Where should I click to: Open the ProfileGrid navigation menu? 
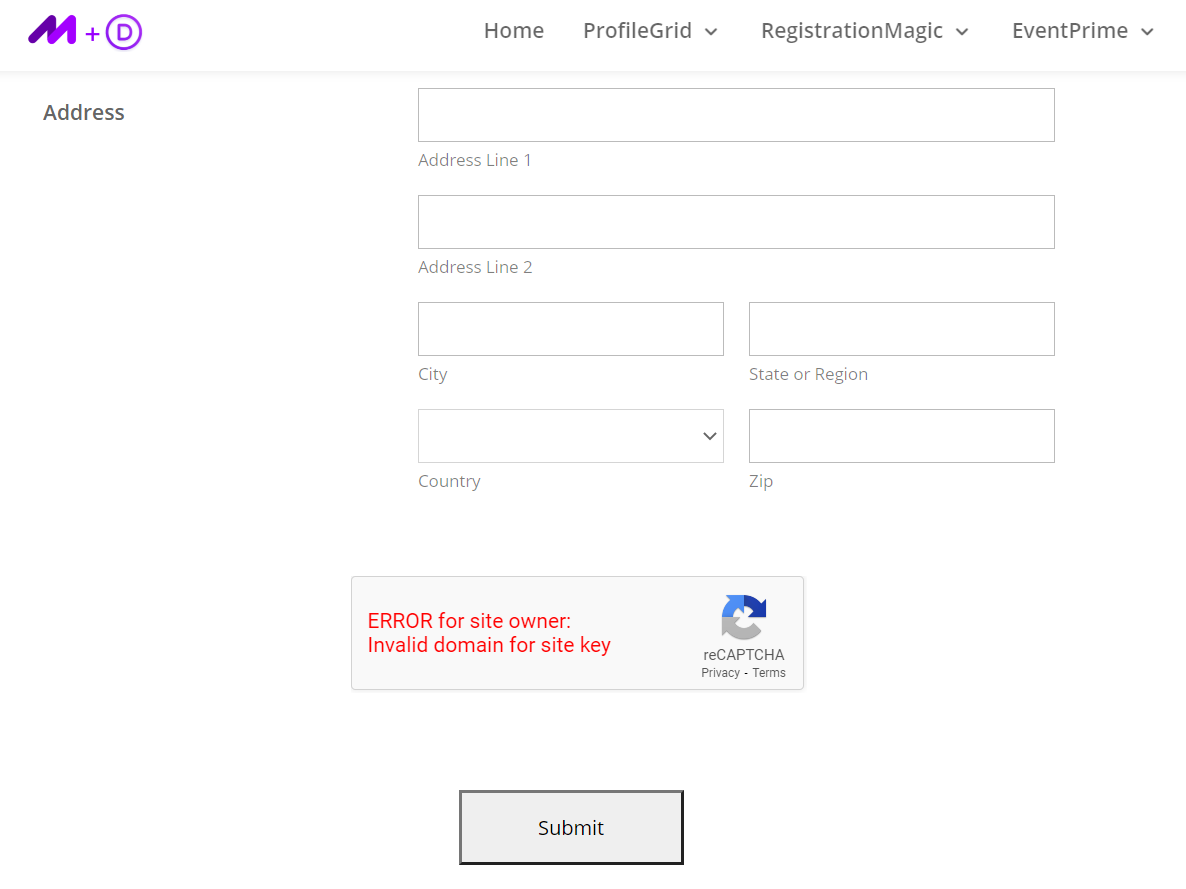point(650,31)
